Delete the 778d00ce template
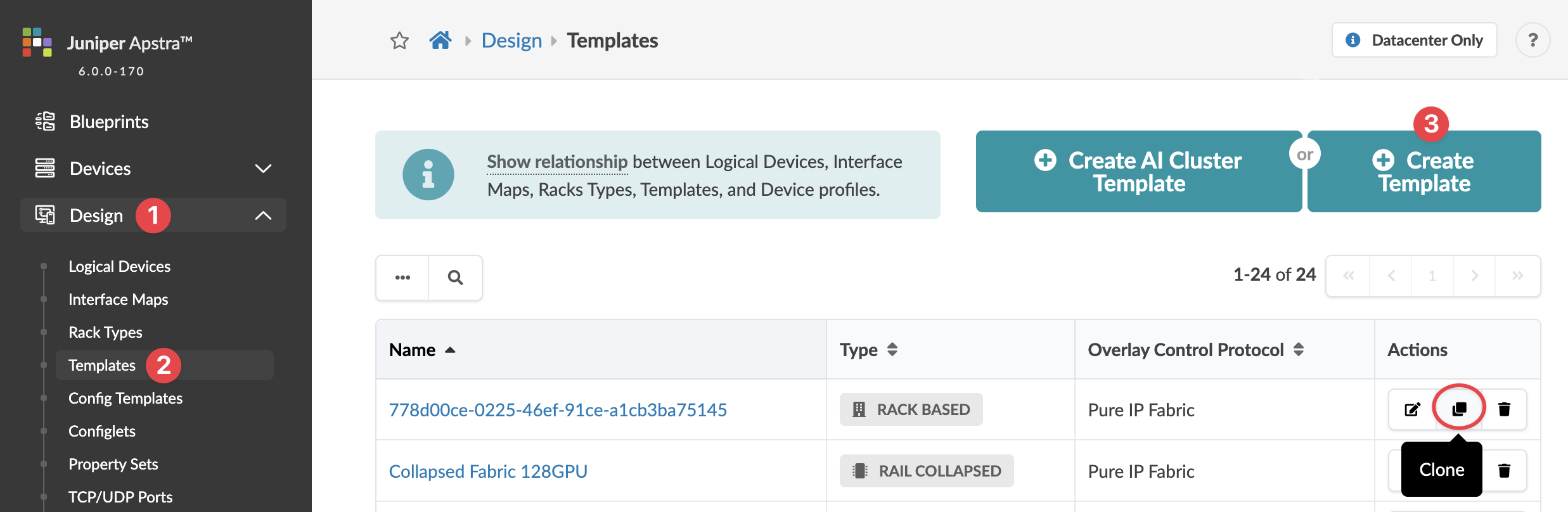Viewport: 1568px width, 512px height. click(1504, 409)
